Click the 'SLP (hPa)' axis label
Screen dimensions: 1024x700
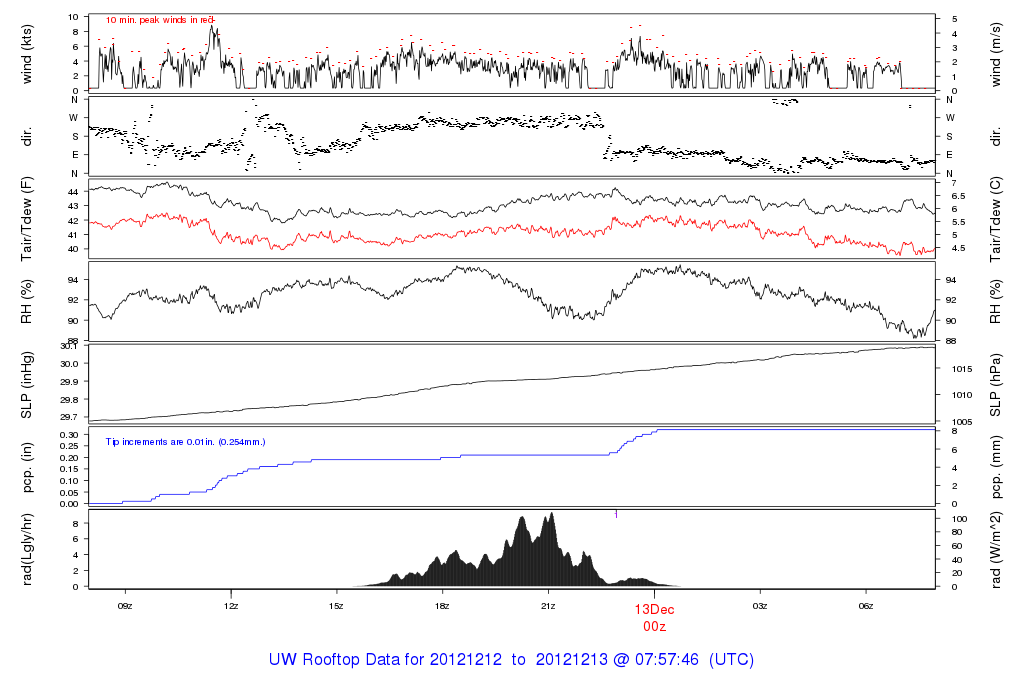(x=995, y=385)
